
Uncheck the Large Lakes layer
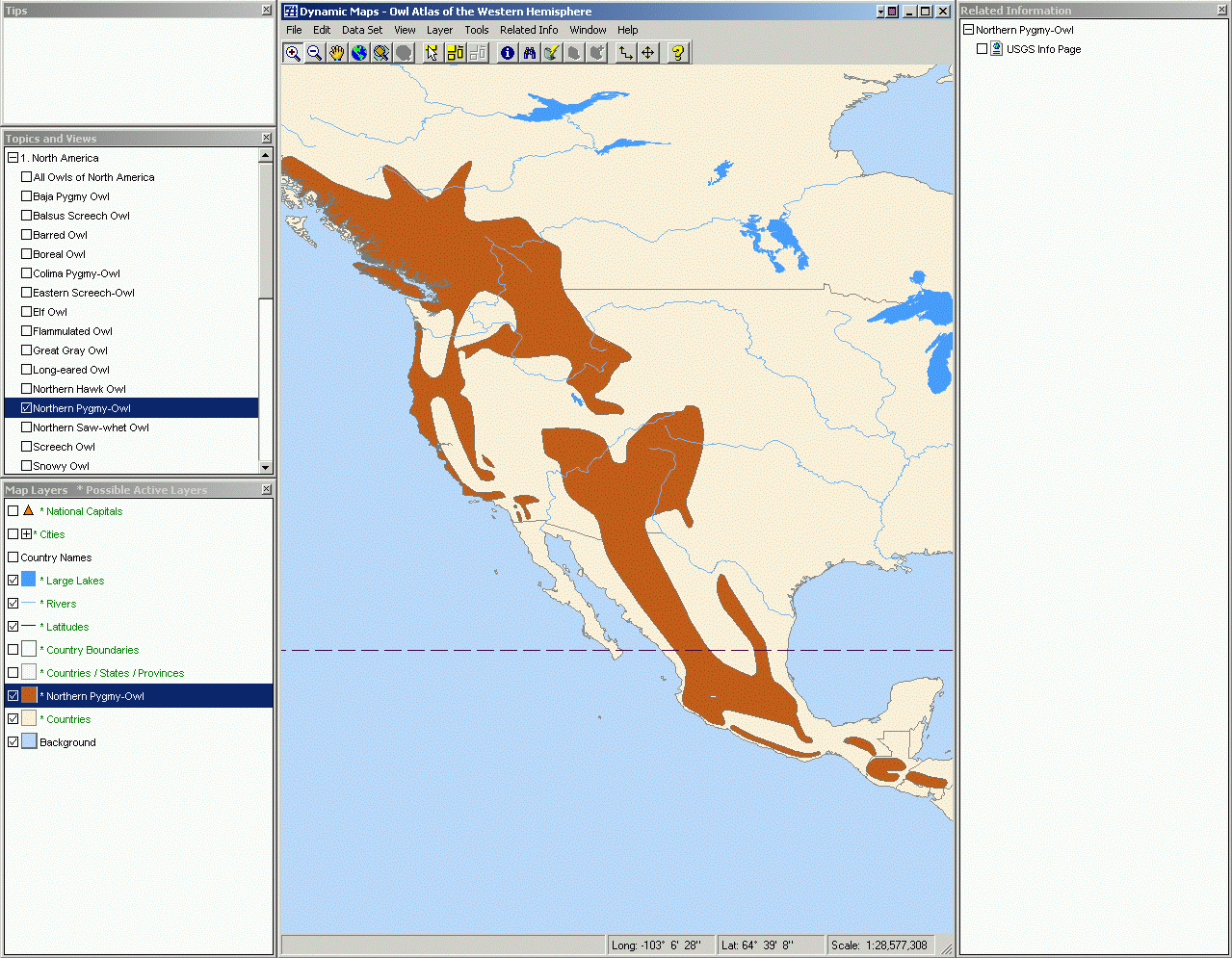coord(13,580)
